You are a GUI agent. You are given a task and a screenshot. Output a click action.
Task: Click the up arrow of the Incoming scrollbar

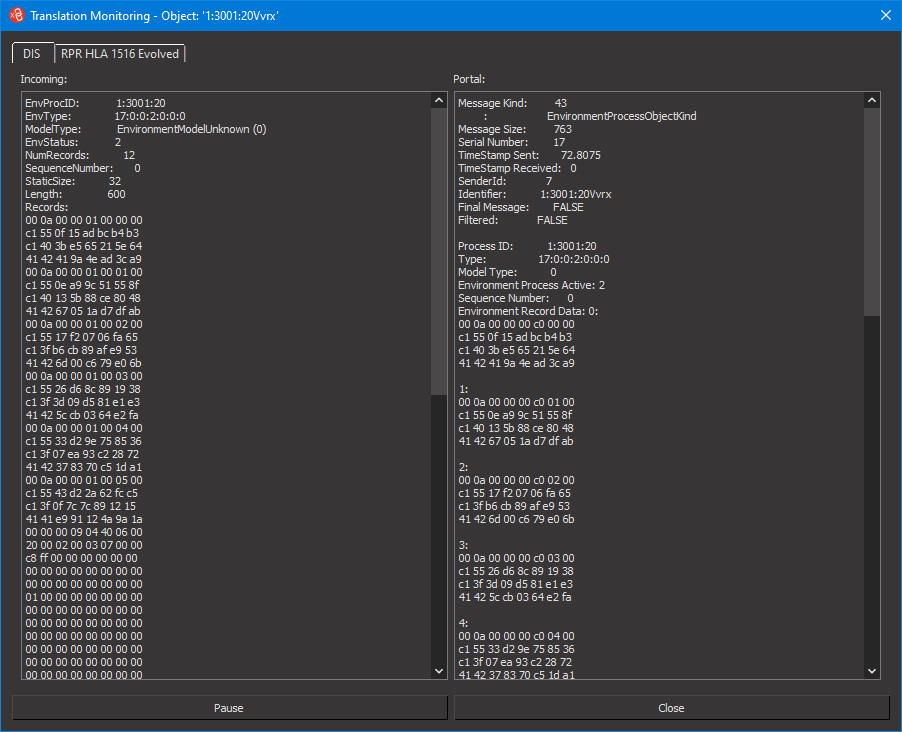[438, 99]
